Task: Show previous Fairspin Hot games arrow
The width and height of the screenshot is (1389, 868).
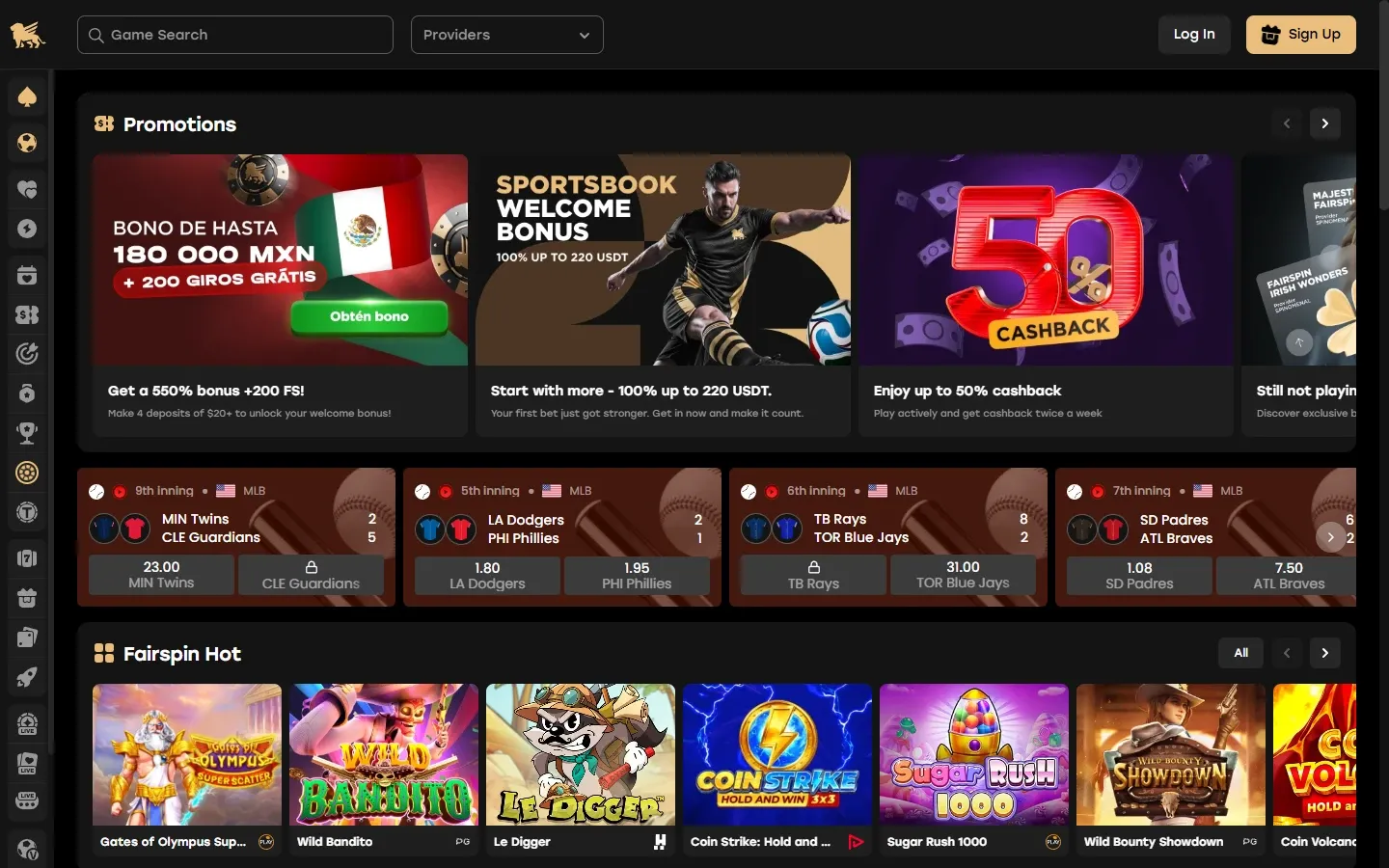Action: coord(1287,653)
